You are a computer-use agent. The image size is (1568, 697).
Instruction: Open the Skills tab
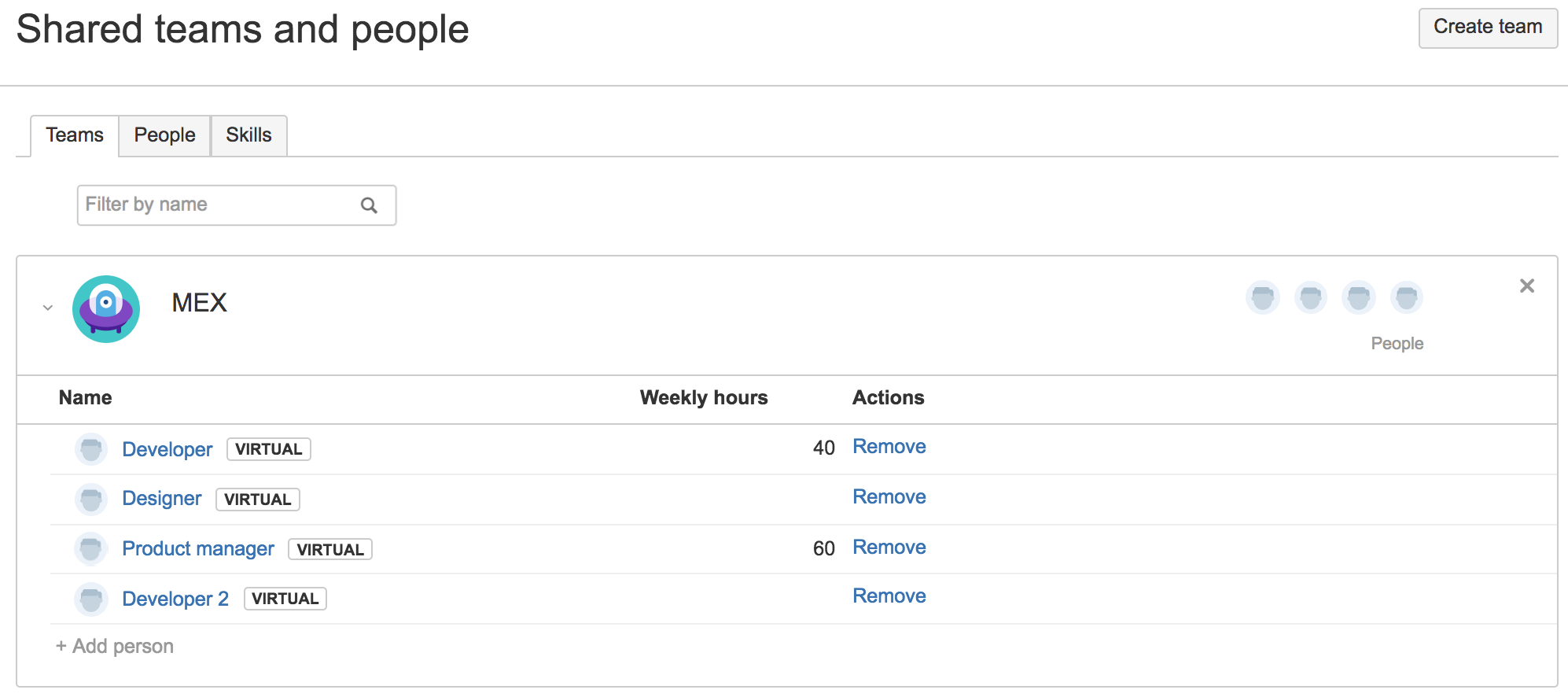(248, 135)
